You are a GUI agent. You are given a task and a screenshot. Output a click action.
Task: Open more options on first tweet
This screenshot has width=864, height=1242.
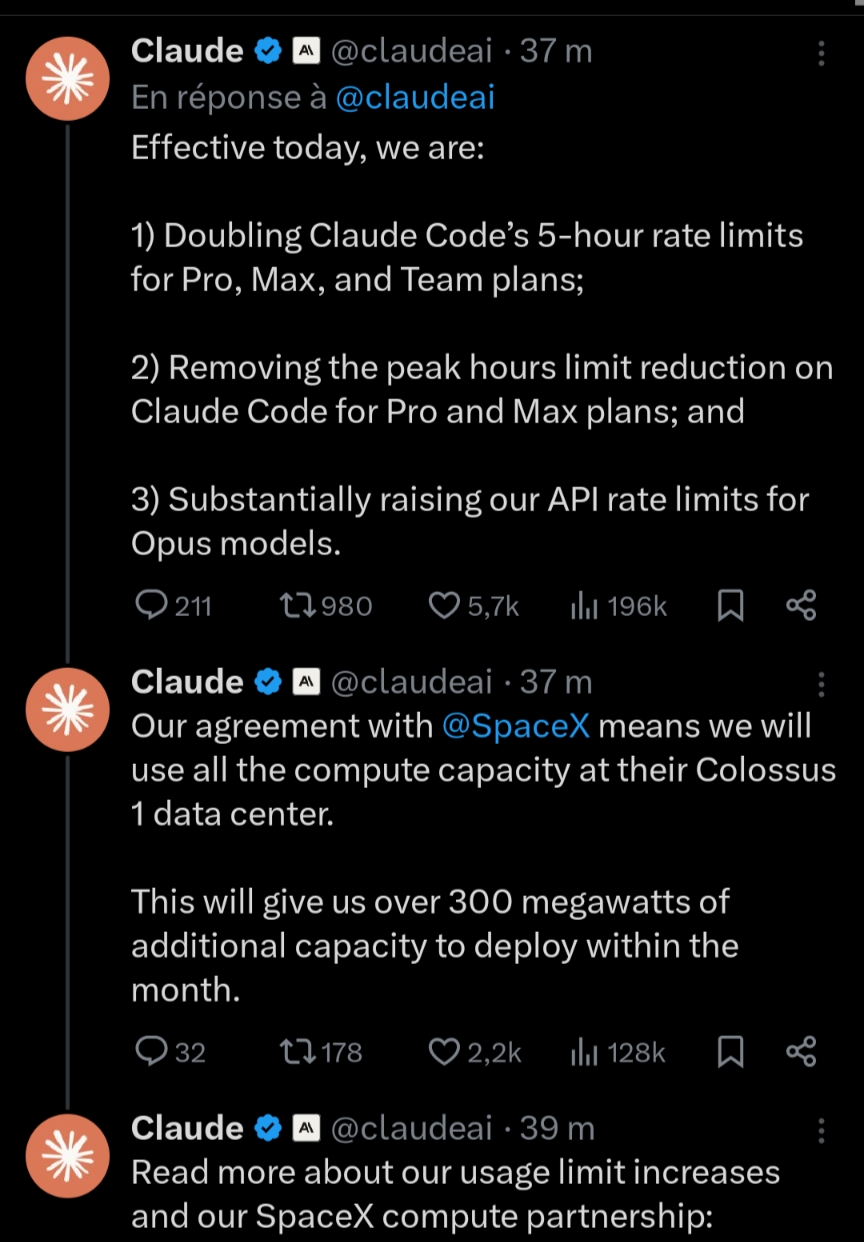pos(821,53)
